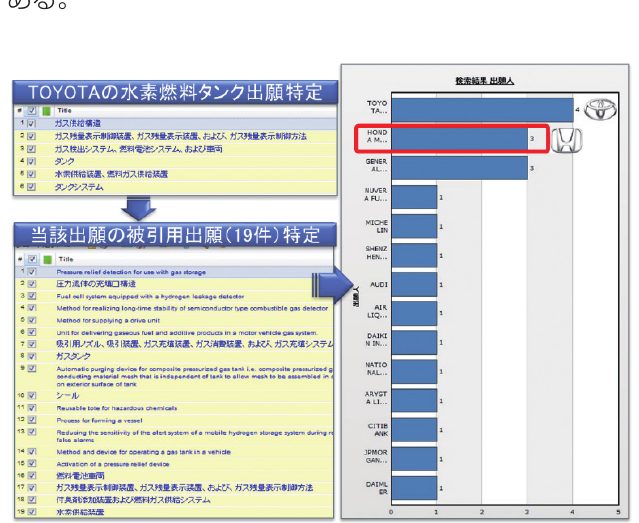Screen dimensions: 639x523
Task: Click the Honda logo beside the HONDA bar
Action: pos(566,140)
